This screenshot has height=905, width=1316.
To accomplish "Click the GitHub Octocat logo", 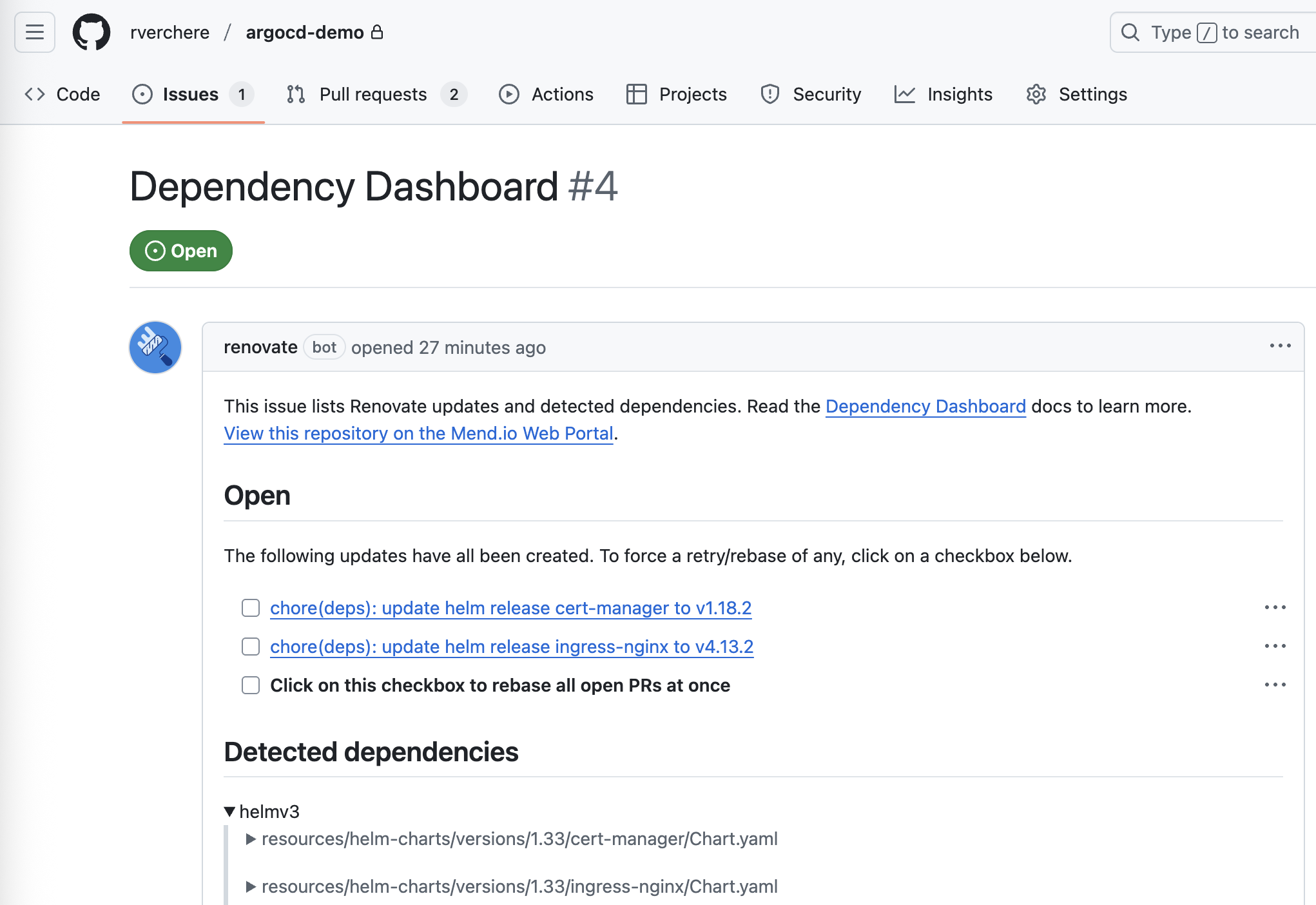I will 91,32.
